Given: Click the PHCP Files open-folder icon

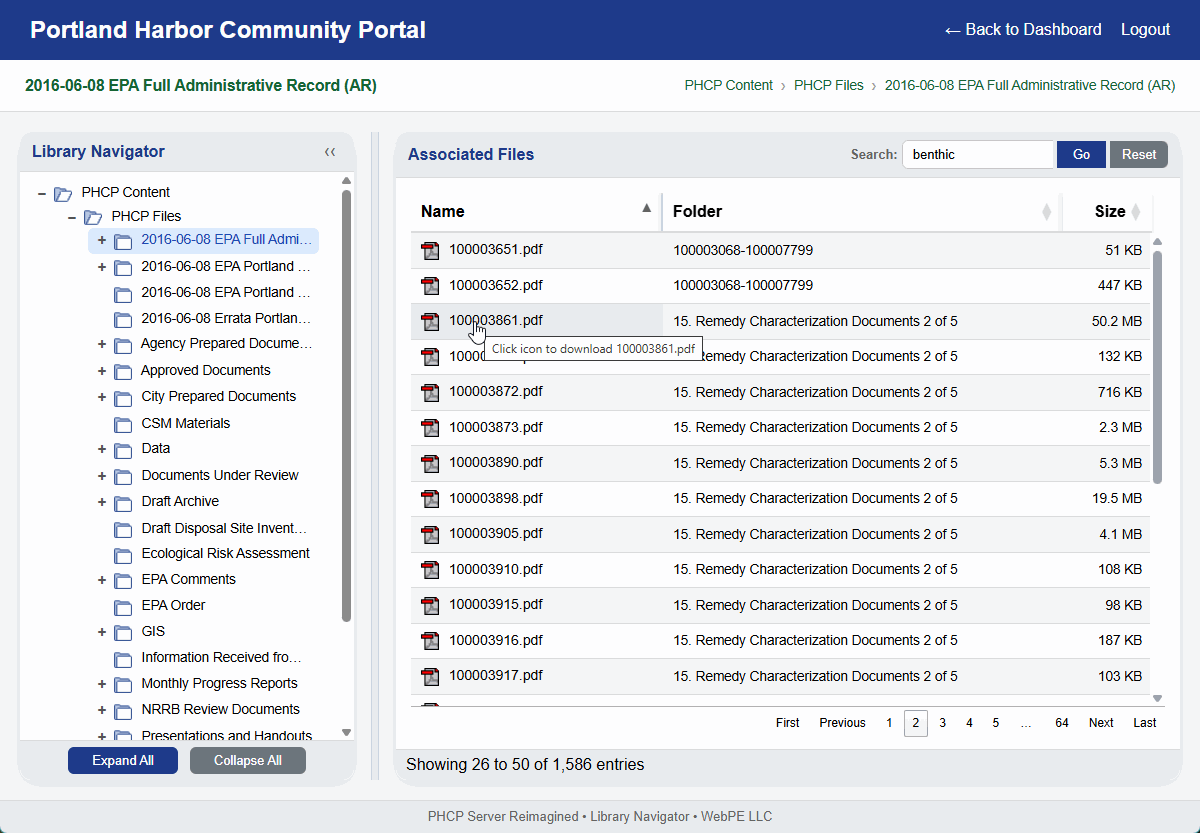Looking at the screenshot, I should (x=93, y=217).
